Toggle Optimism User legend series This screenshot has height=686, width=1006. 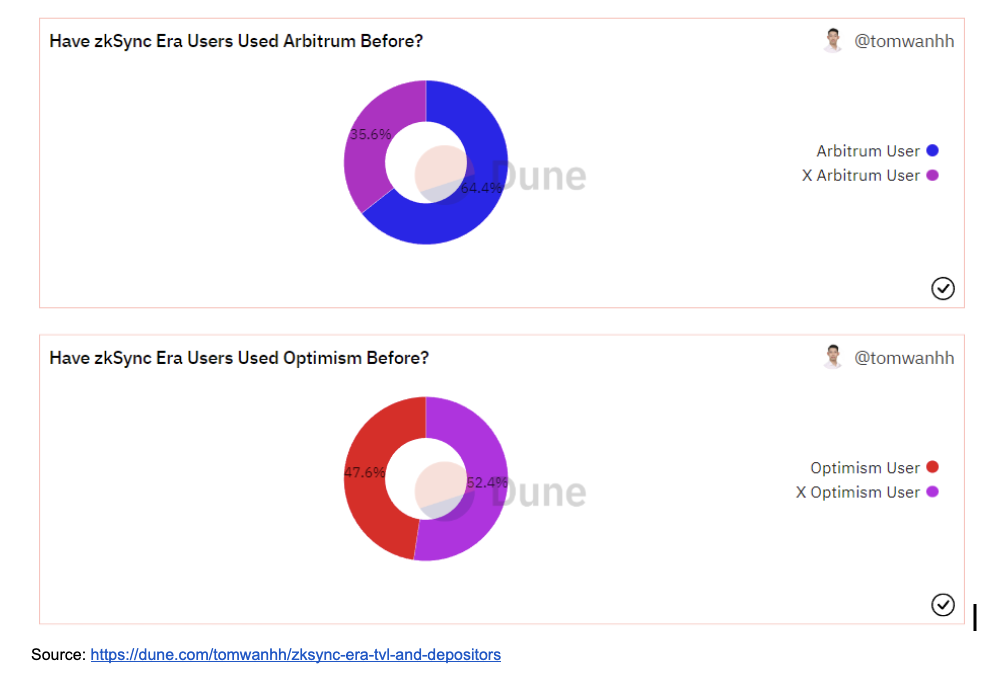coord(874,467)
